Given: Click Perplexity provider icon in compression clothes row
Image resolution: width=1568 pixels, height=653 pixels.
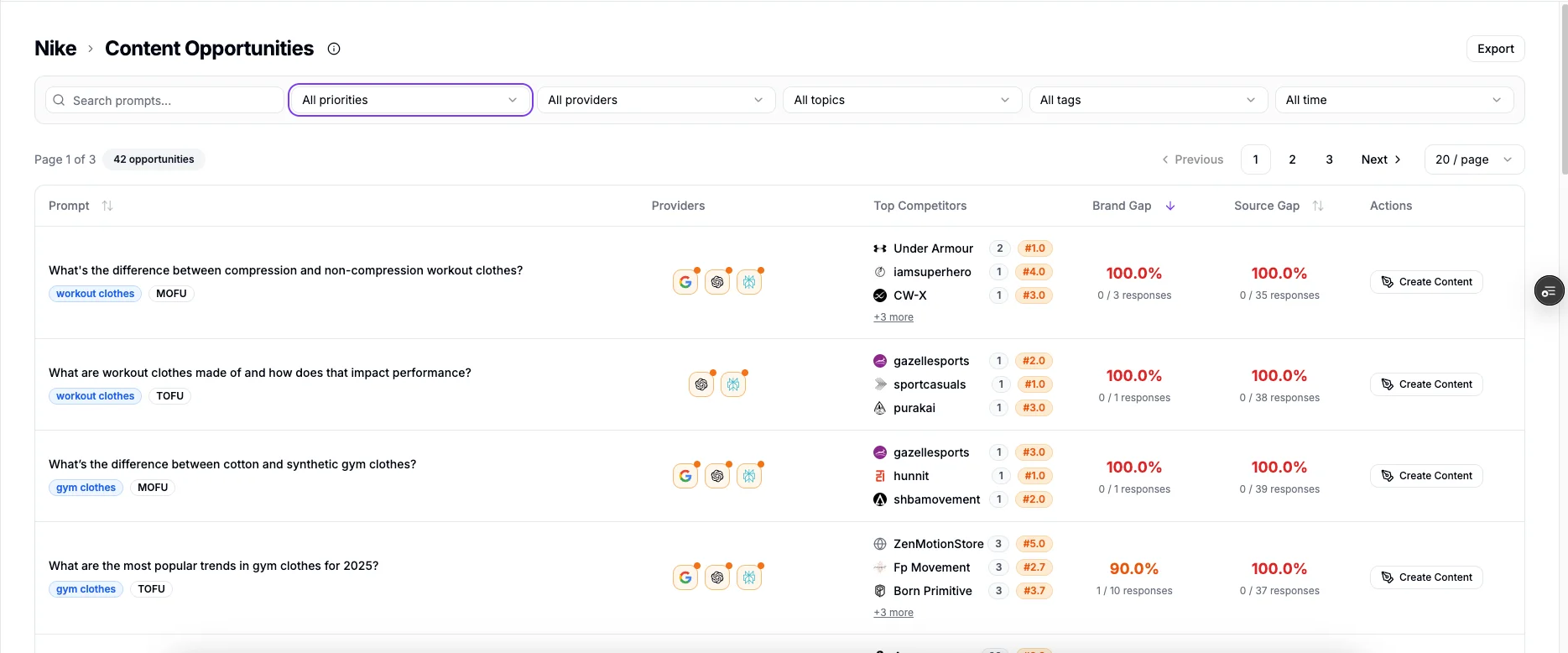Looking at the screenshot, I should [x=749, y=282].
